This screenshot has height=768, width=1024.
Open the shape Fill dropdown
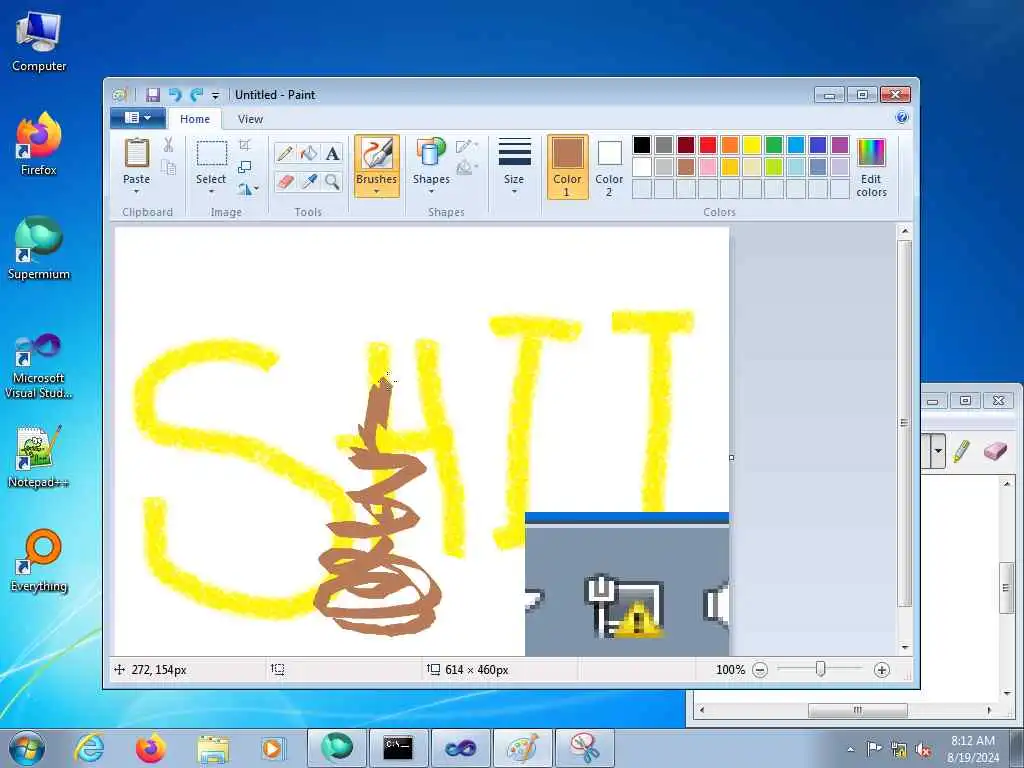467,168
